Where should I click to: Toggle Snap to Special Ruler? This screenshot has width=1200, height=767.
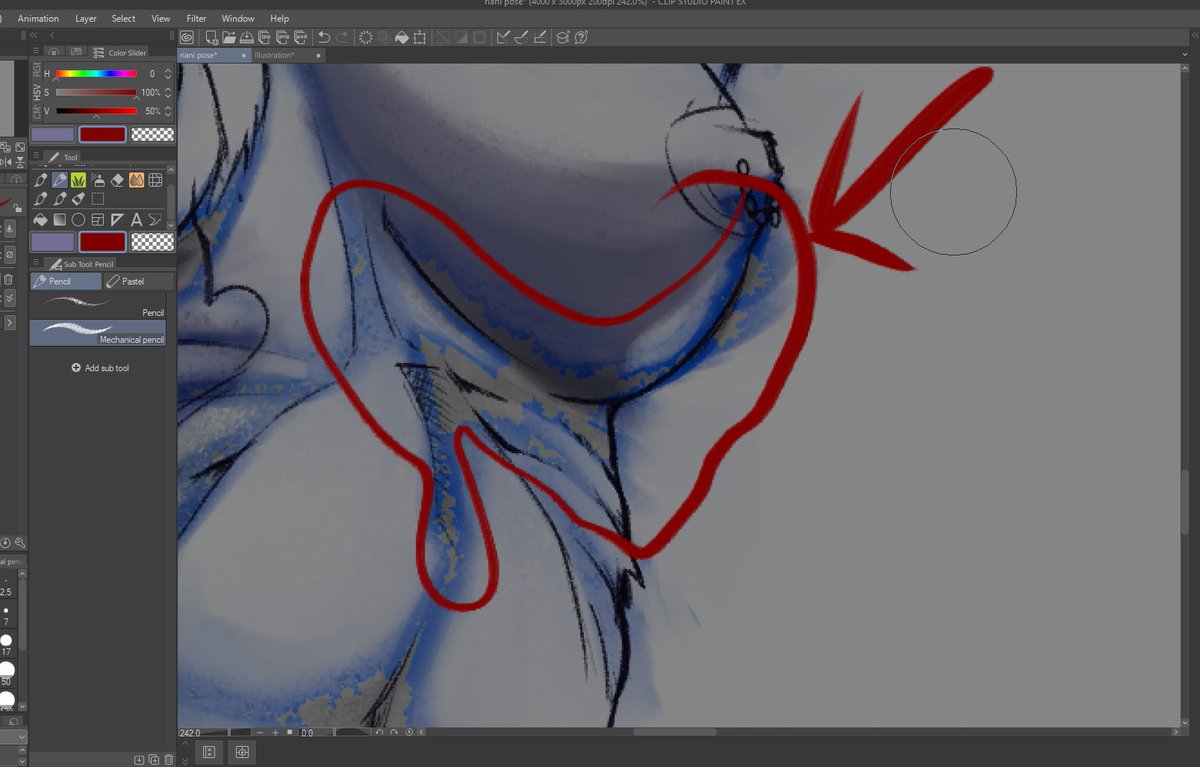521,37
